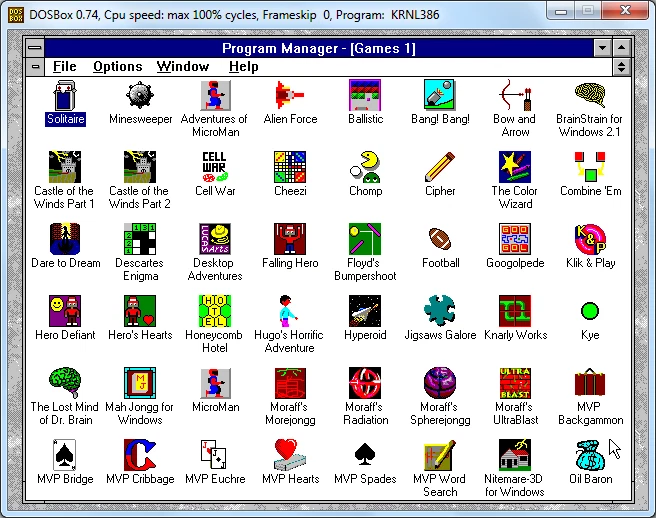
Task: Click the MVP Word Search icon
Action: coord(439,455)
